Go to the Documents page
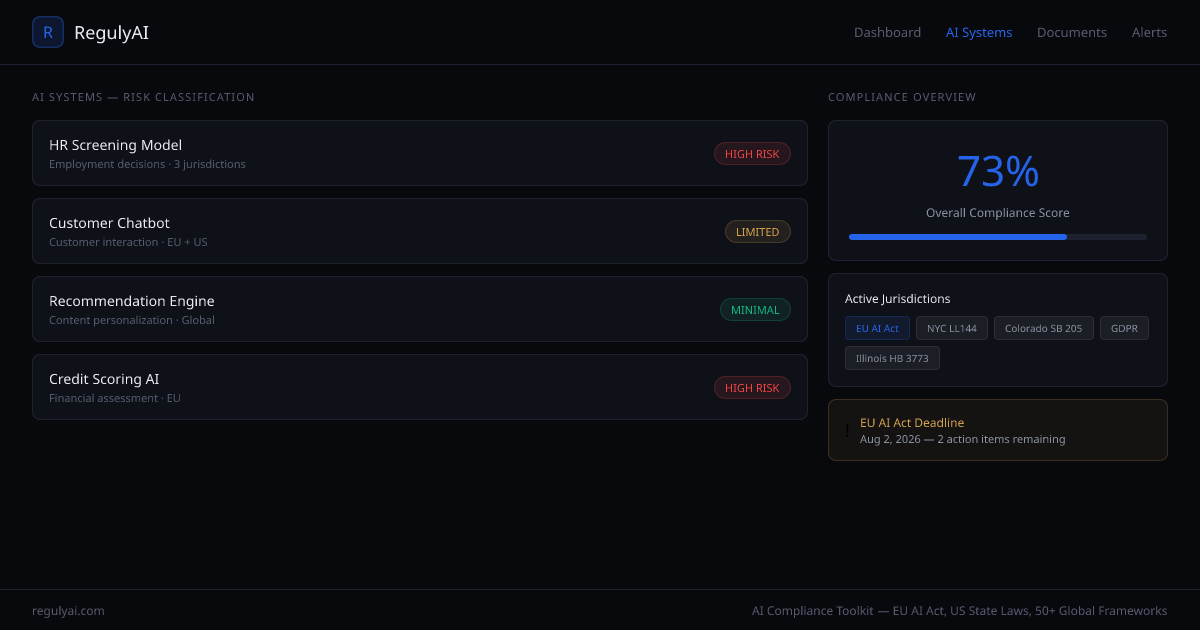 click(1071, 32)
